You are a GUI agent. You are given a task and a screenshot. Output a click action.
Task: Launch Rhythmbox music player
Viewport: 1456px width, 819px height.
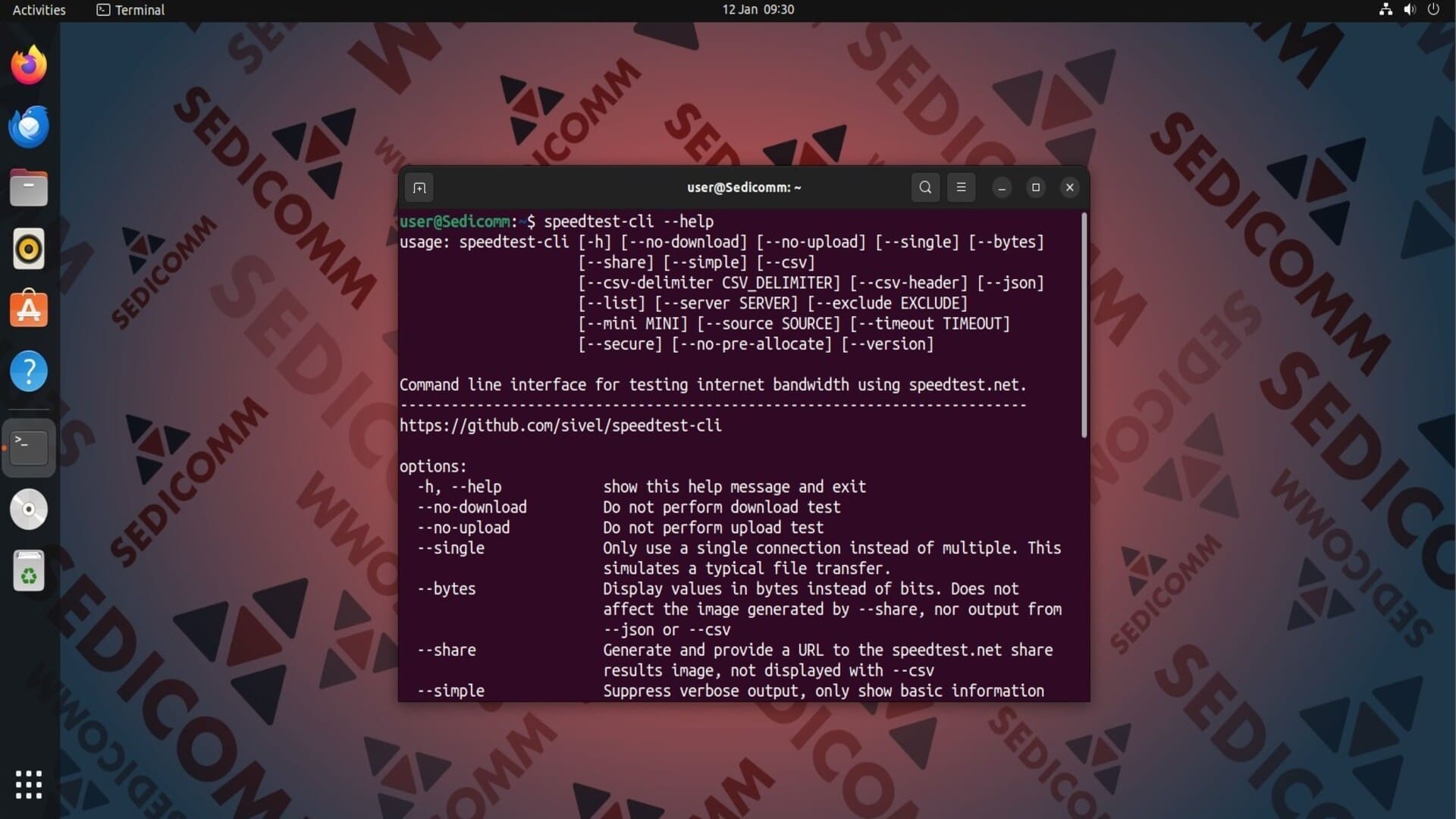(x=29, y=249)
